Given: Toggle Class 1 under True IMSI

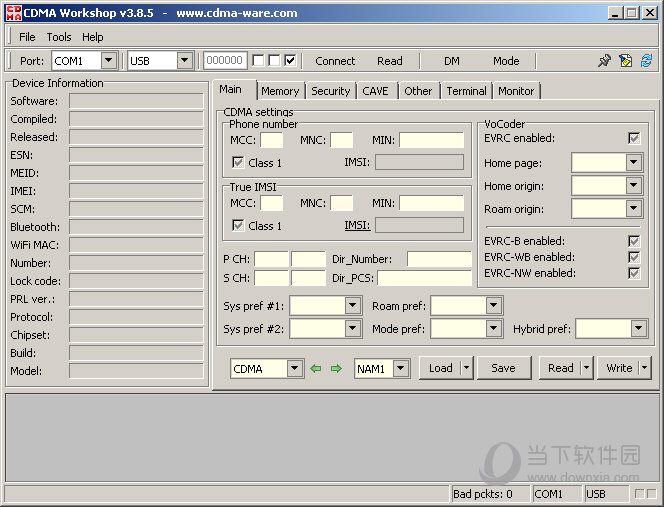Looking at the screenshot, I should [x=238, y=226].
